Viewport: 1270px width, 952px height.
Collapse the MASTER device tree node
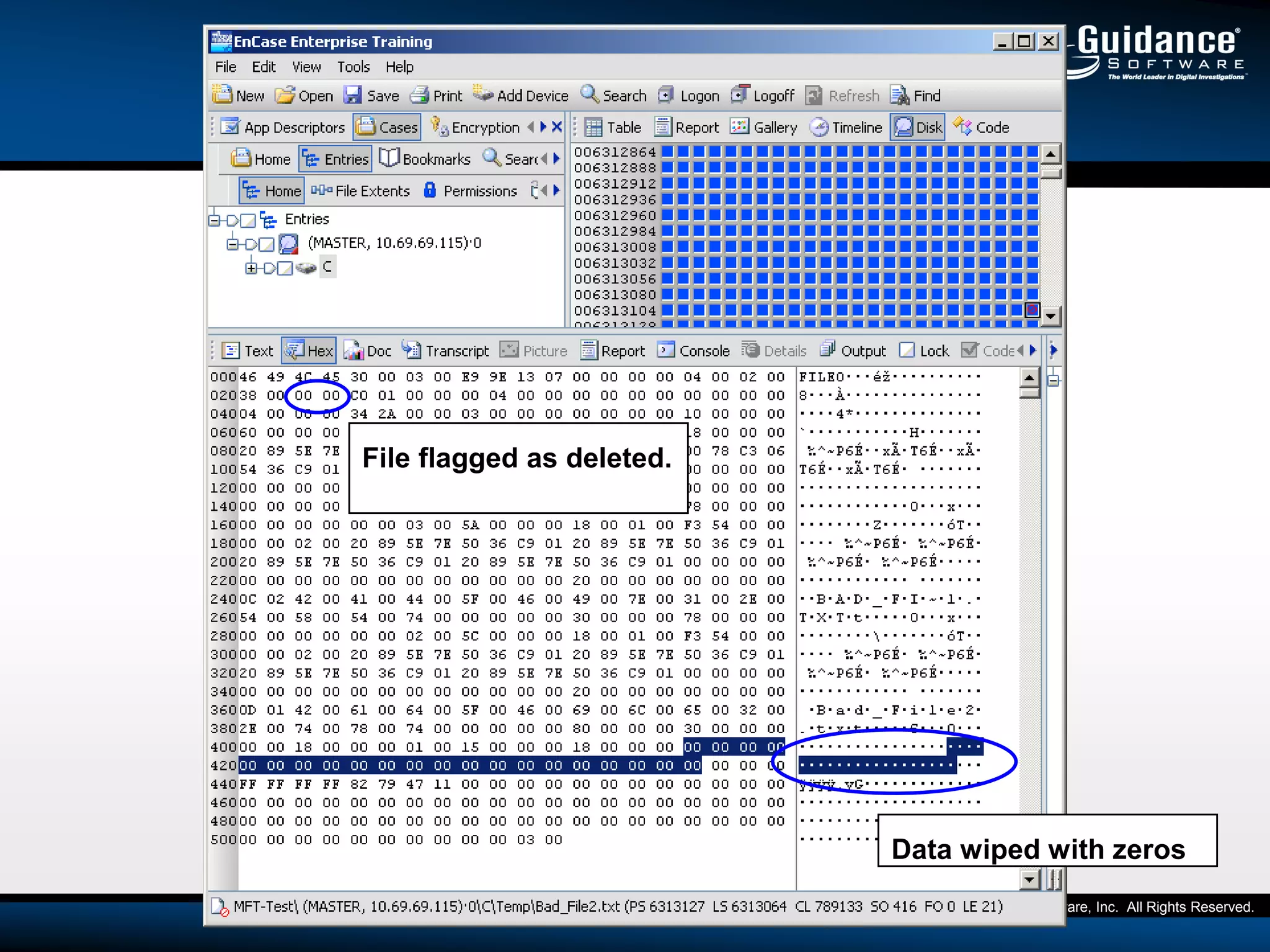232,244
